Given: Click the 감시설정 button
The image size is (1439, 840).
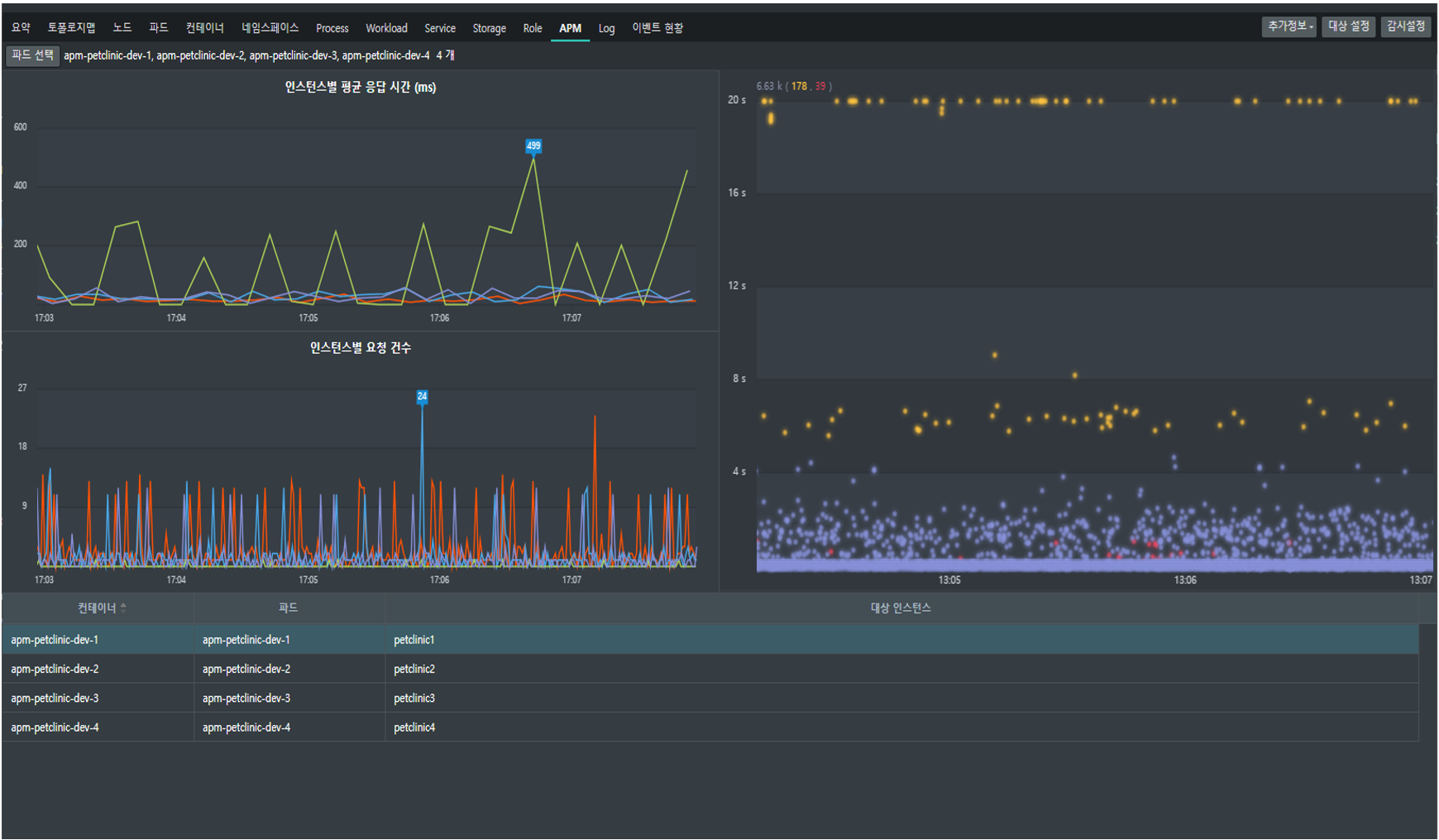Looking at the screenshot, I should (x=1406, y=26).
